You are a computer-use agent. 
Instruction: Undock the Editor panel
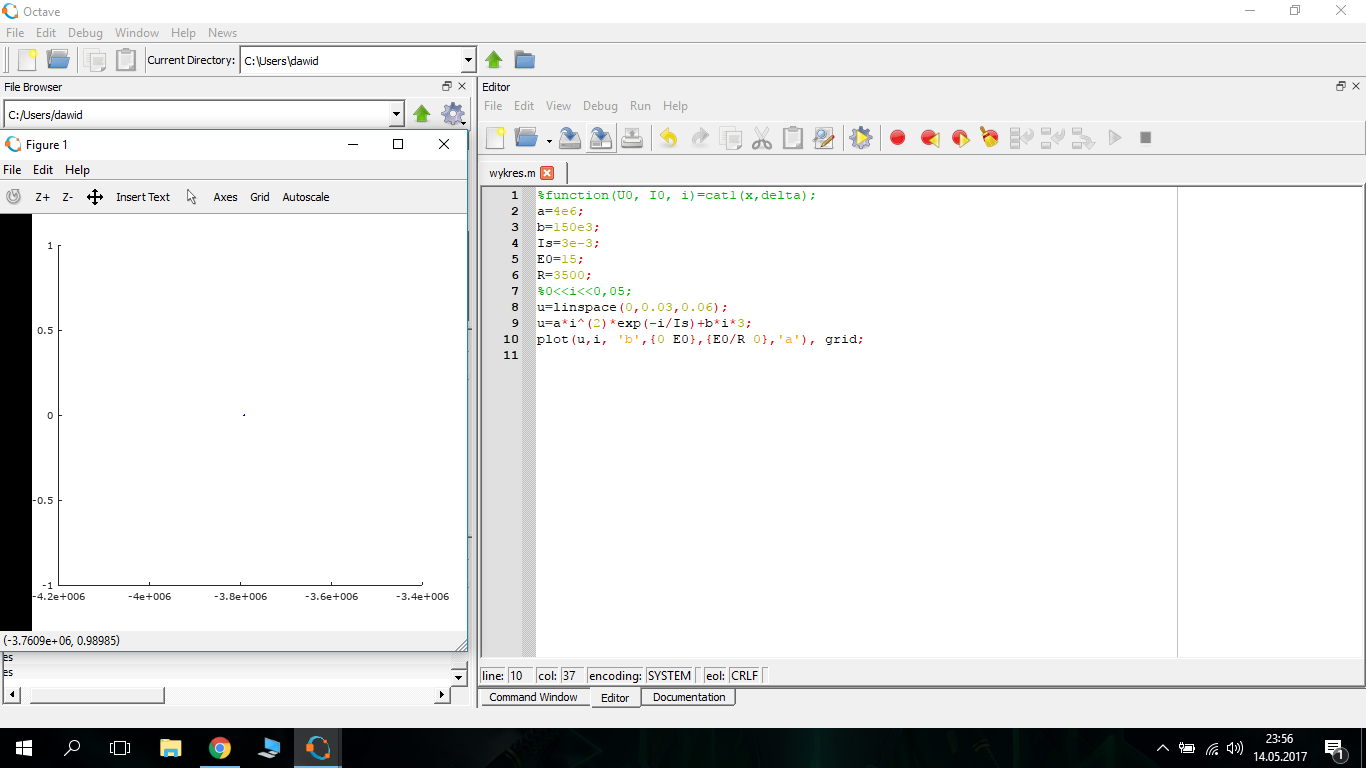tap(1341, 87)
